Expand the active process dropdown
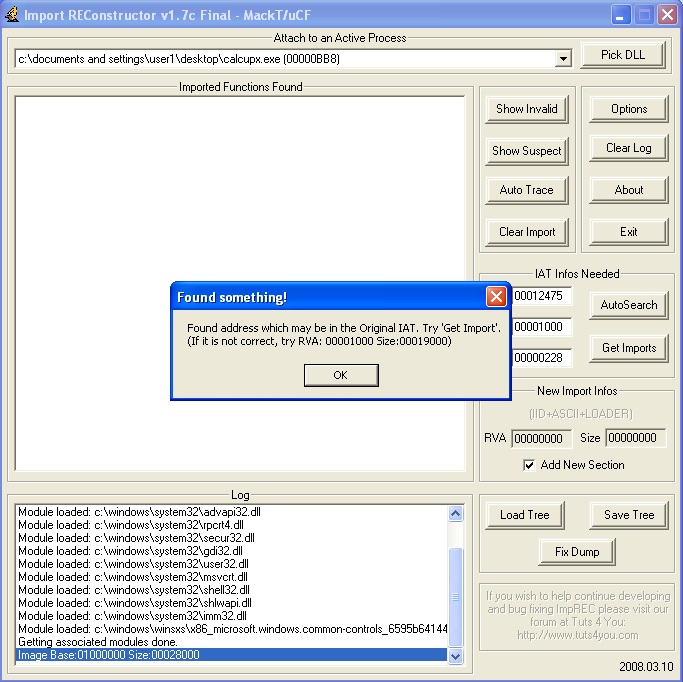 click(562, 59)
